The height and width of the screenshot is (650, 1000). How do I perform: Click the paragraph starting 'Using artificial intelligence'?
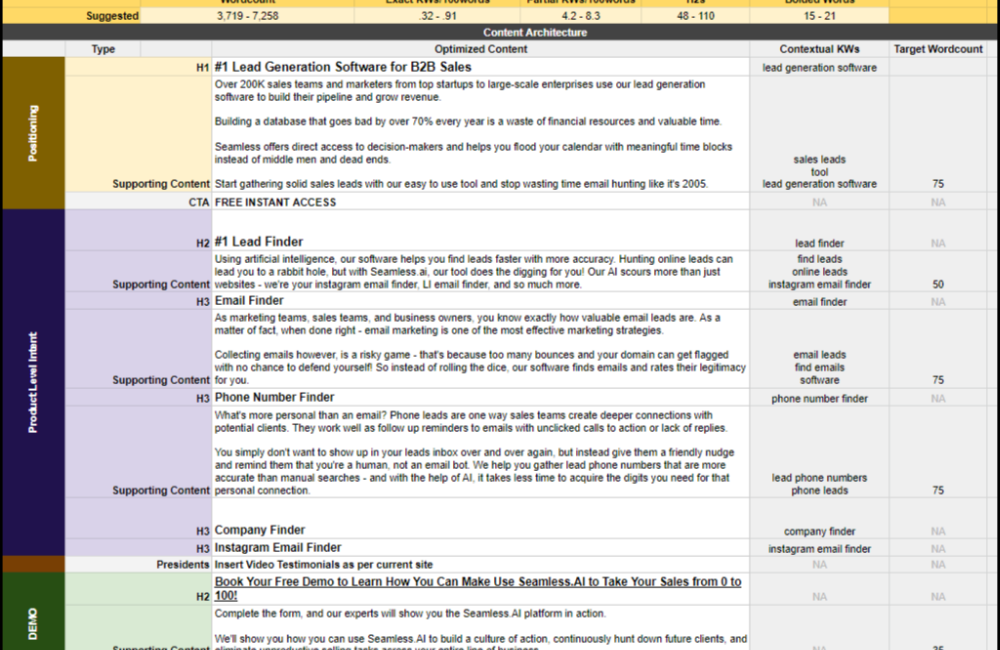(x=474, y=272)
